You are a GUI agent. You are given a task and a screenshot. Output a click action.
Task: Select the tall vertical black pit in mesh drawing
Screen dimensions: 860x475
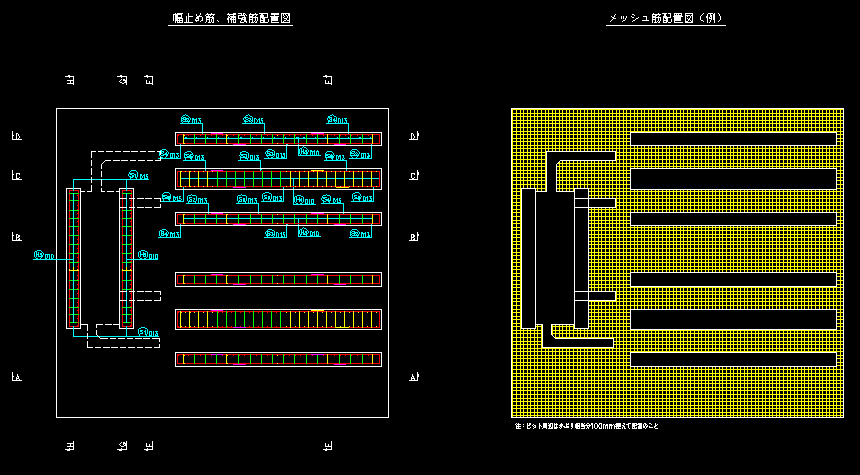pos(528,258)
